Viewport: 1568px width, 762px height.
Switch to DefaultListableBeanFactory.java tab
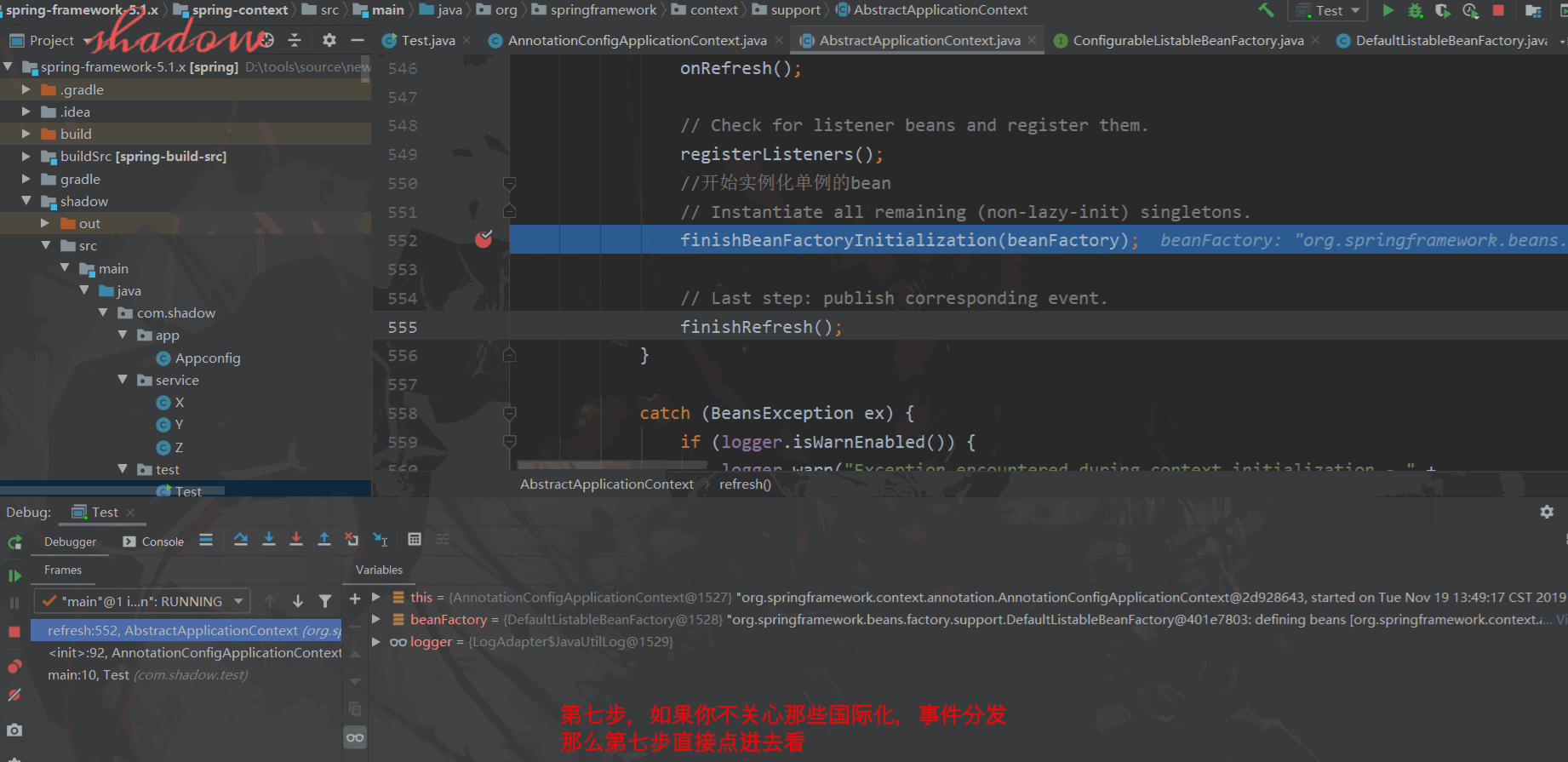[1451, 40]
